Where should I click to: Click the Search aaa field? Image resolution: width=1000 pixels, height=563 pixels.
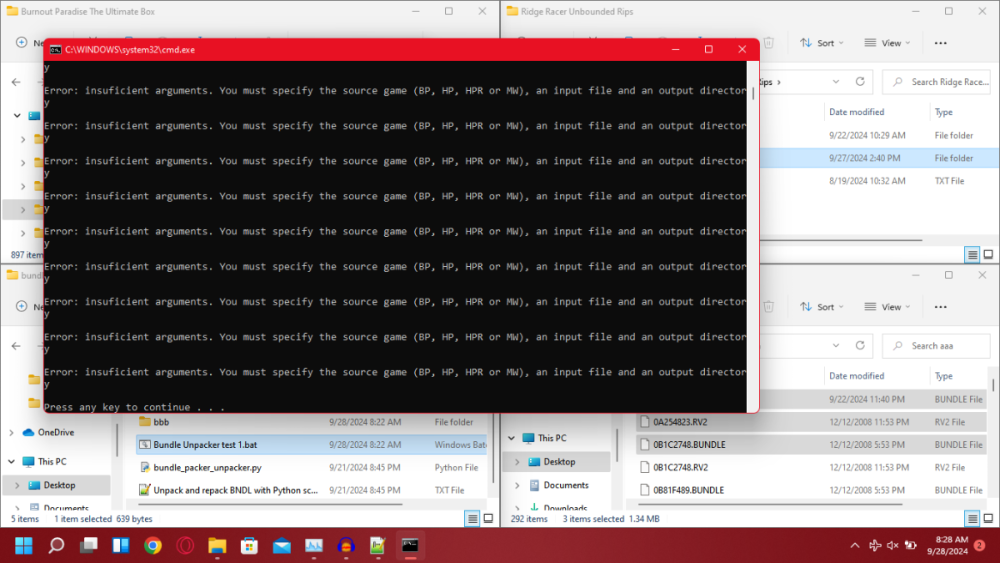coord(936,346)
